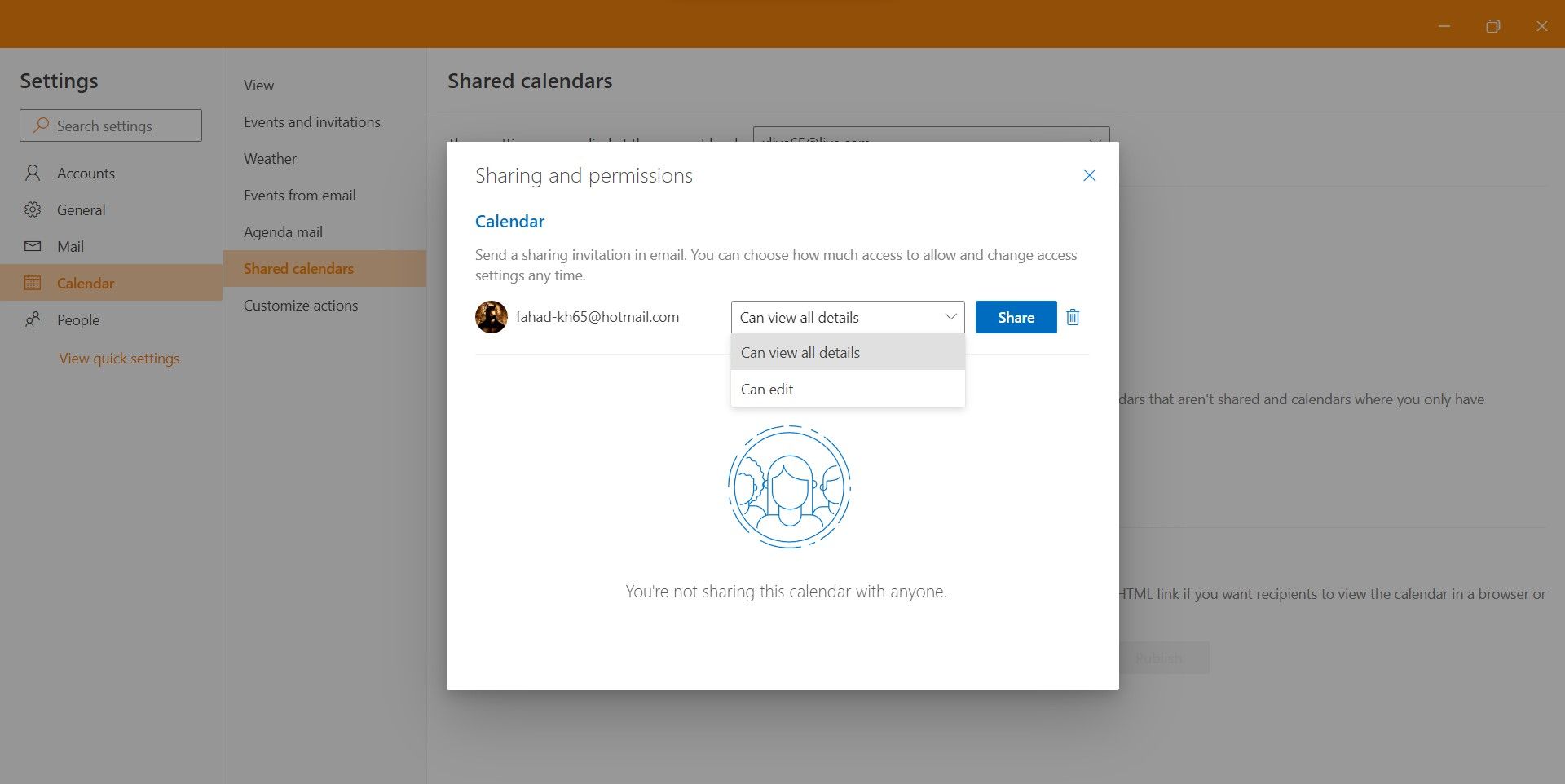Open Customize actions section
The image size is (1565, 784).
(300, 306)
